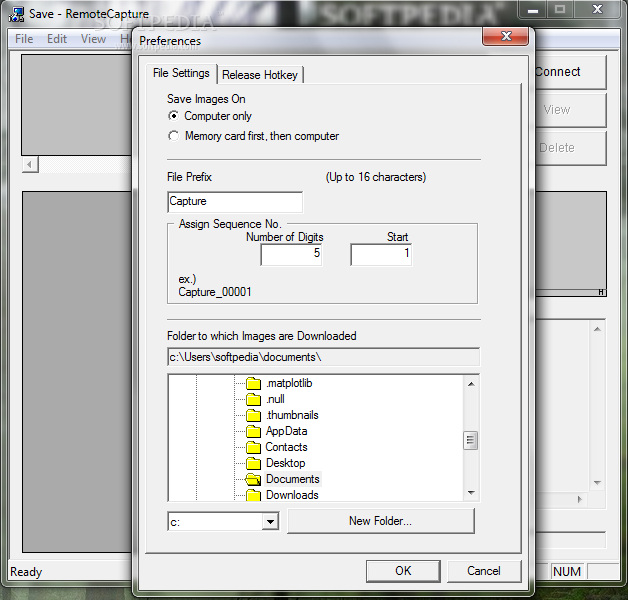The width and height of the screenshot is (628, 600).
Task: Click the folder tree scrollbar thumb
Action: (471, 441)
